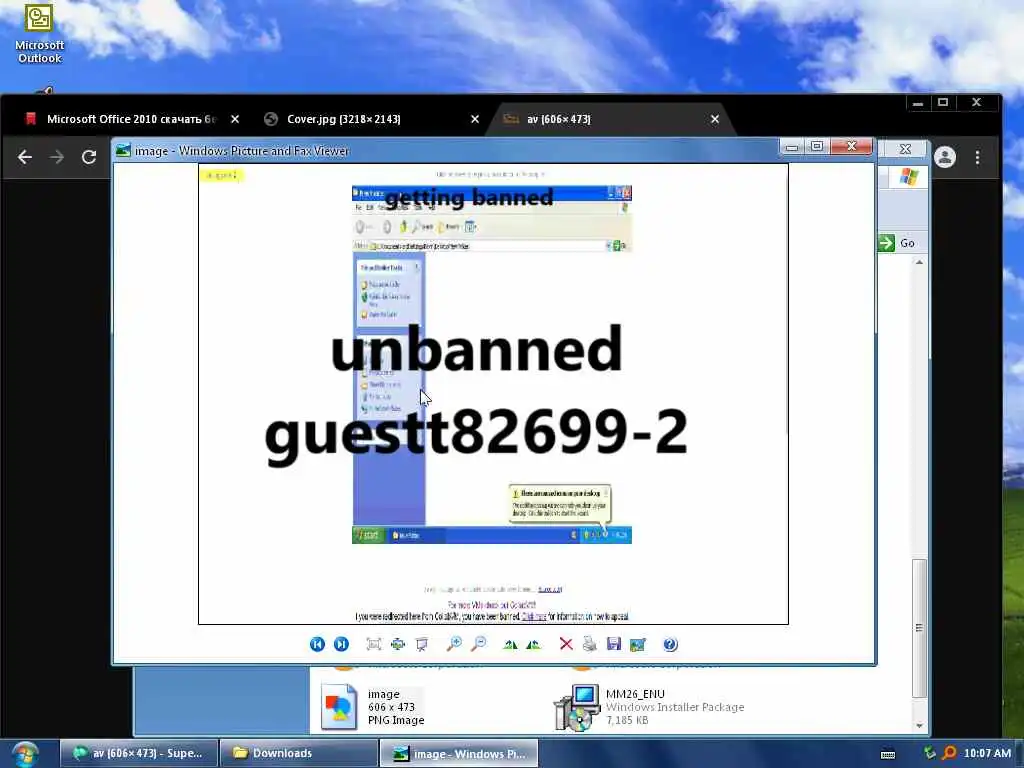
Task: Open Downloads taskbar button
Action: (x=298, y=753)
